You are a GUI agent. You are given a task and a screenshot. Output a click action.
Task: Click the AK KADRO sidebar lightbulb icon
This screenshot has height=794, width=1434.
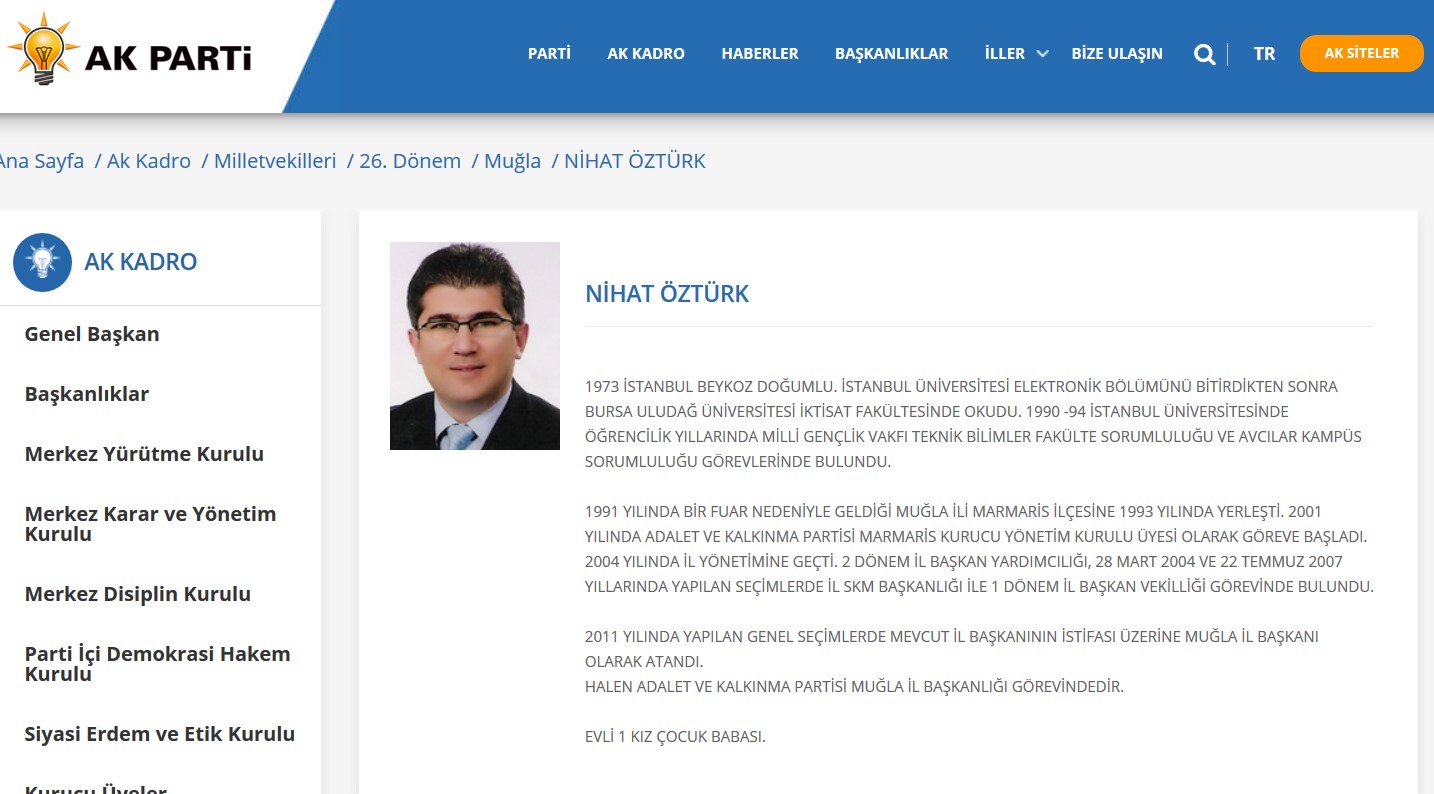[x=42, y=262]
